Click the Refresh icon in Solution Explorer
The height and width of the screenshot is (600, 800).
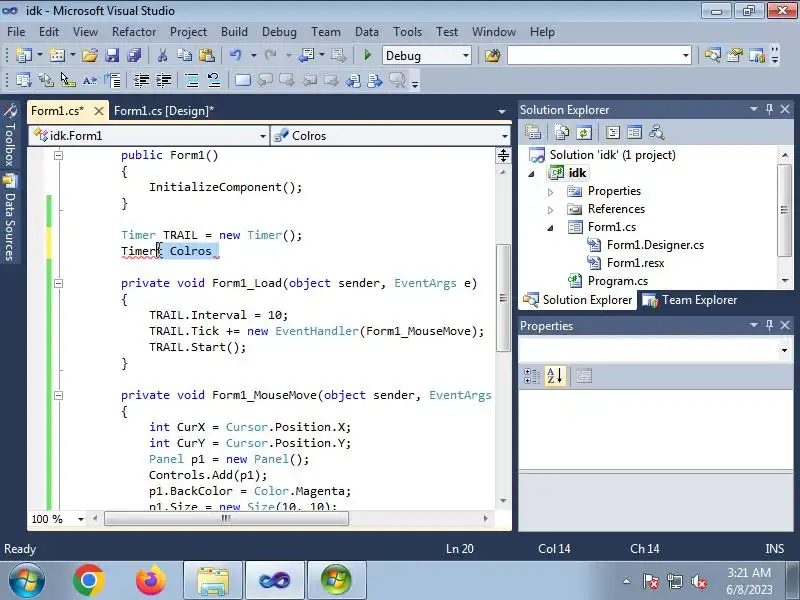pos(584,133)
